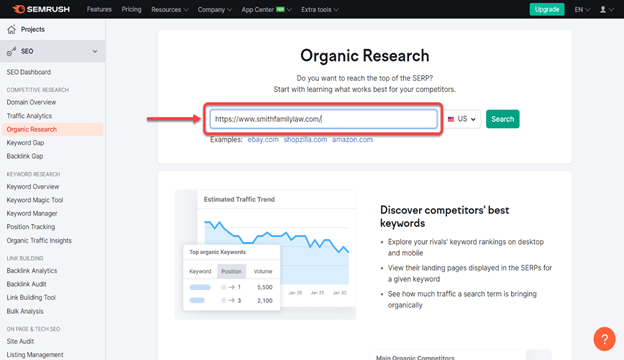Screen dimensions: 624x360
Task: Open Keyword Overview
Action: click(33, 187)
